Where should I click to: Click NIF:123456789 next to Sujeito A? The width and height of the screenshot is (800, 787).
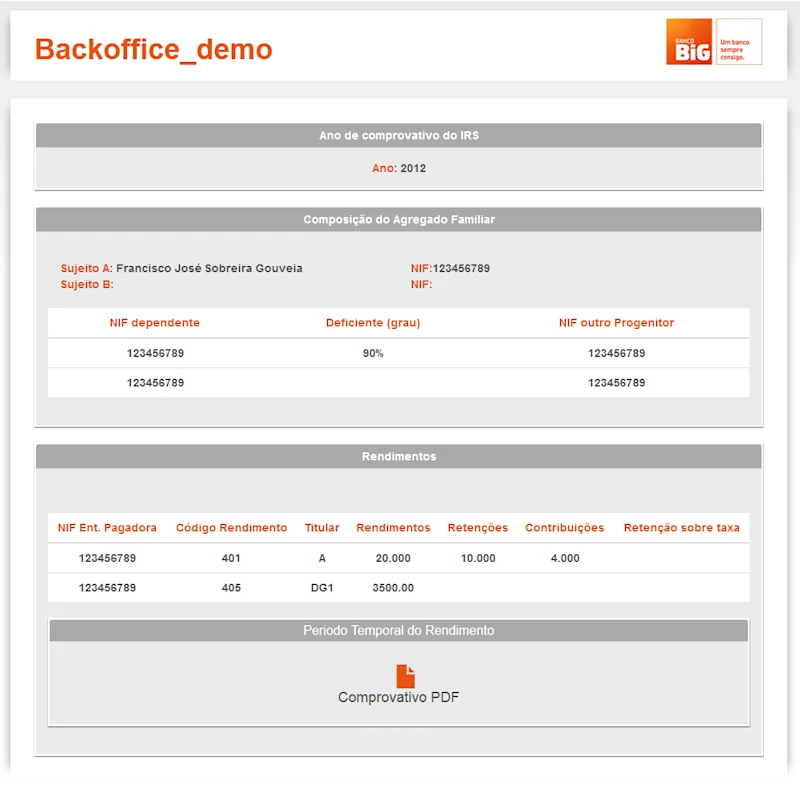(x=450, y=268)
